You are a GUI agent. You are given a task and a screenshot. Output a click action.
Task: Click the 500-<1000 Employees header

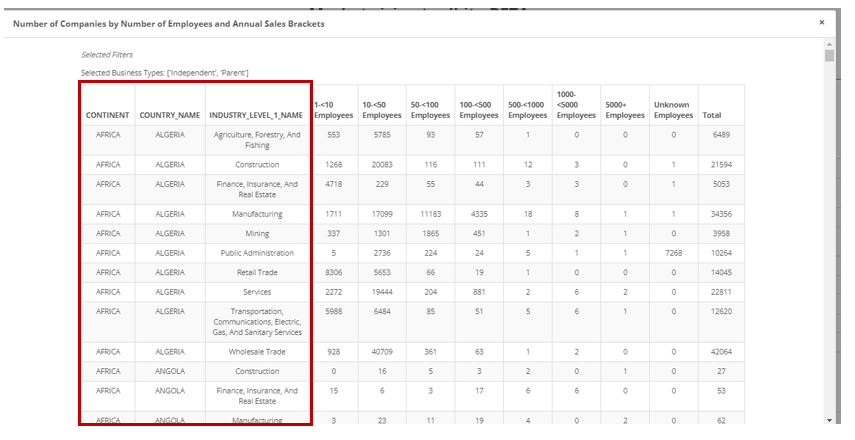[528, 110]
